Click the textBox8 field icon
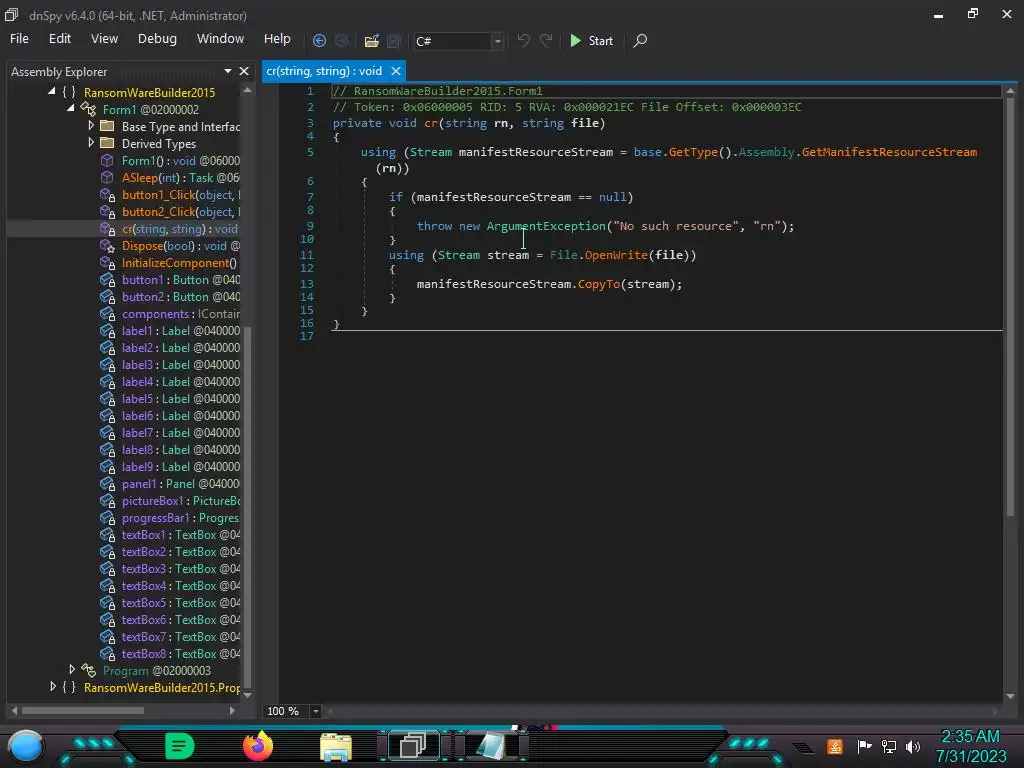The height and width of the screenshot is (768, 1024). [107, 653]
